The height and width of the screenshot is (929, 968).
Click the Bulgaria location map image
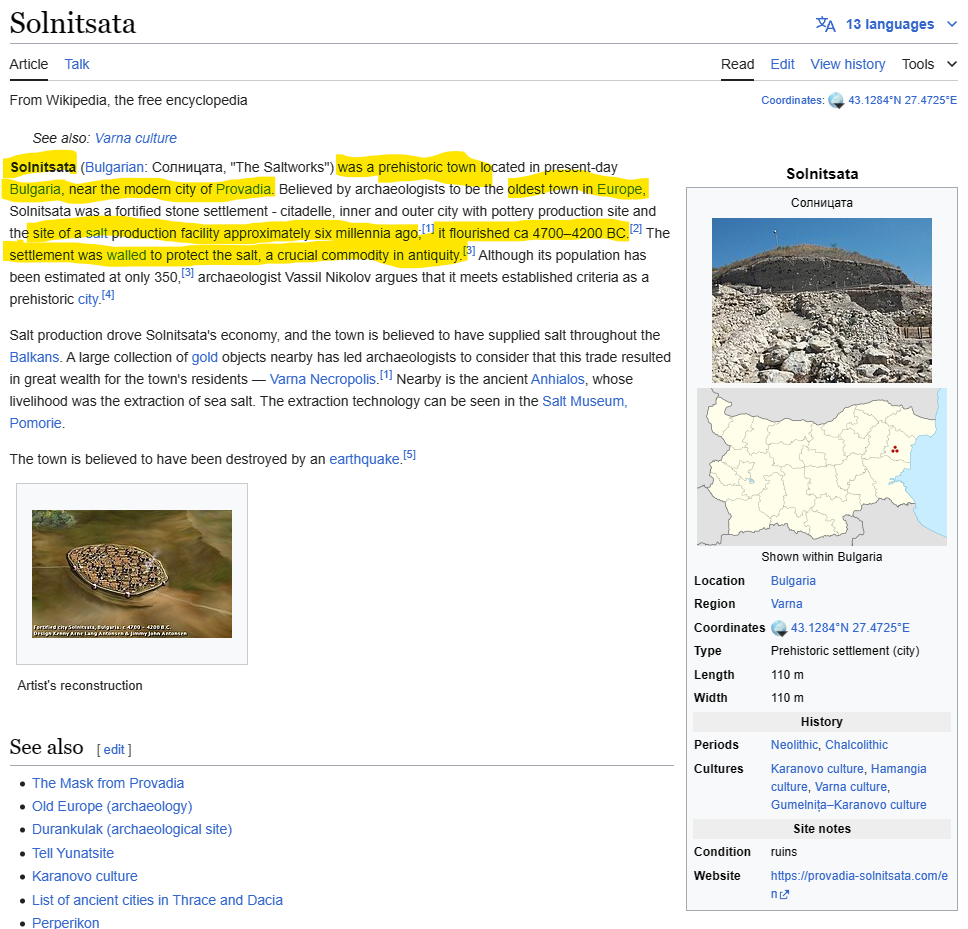822,467
